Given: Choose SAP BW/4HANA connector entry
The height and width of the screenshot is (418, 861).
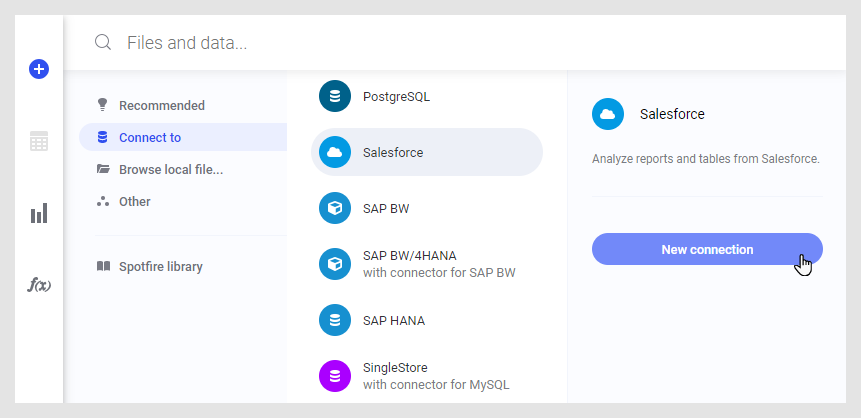Looking at the screenshot, I should pos(437,264).
